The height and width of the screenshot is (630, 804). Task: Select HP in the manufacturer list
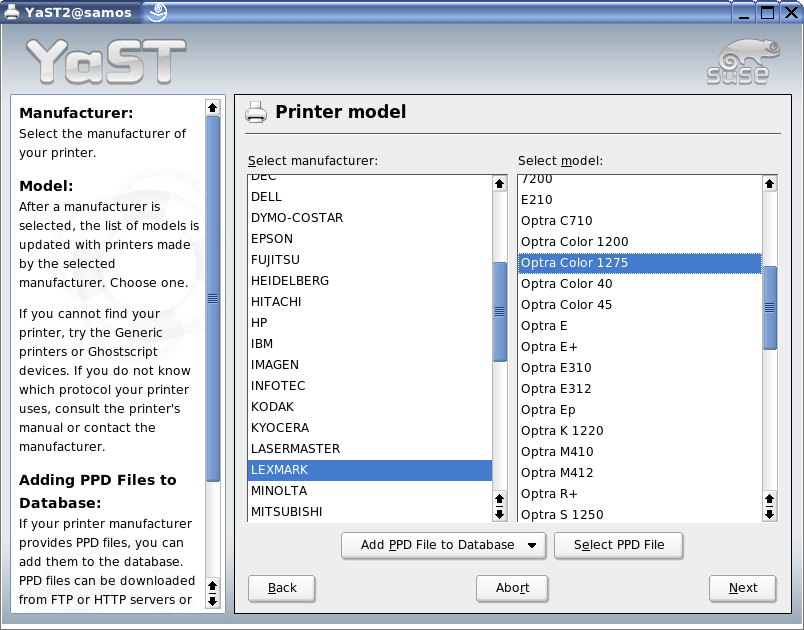pyautogui.click(x=370, y=323)
